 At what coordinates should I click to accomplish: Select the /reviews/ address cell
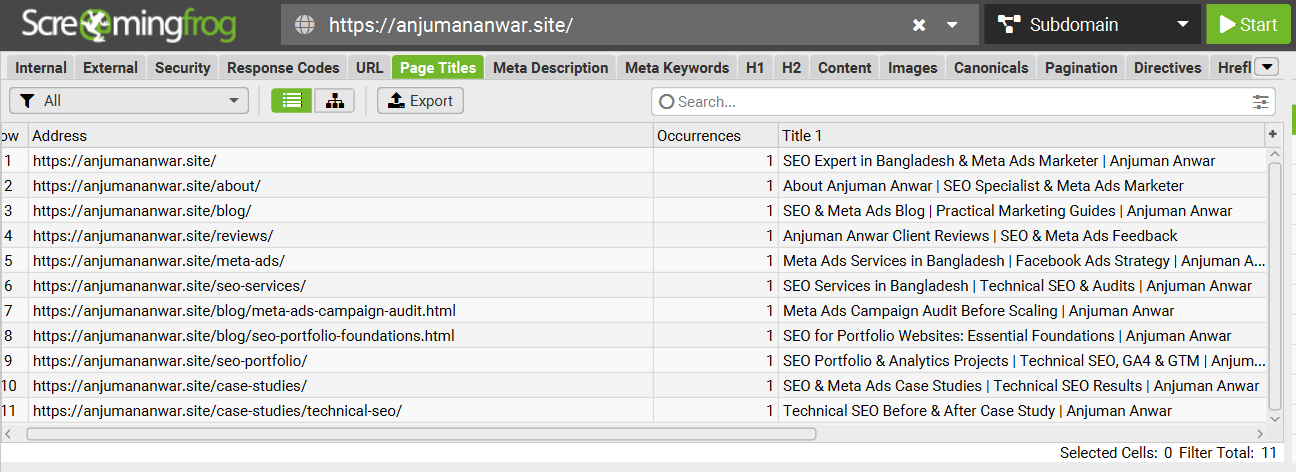341,236
